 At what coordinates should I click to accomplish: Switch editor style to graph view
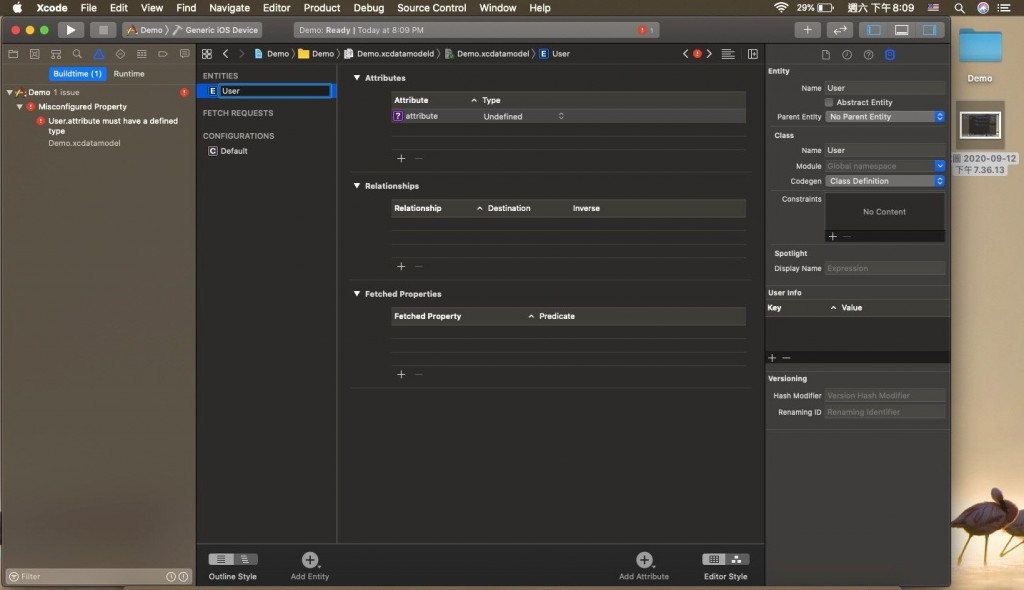(737, 559)
